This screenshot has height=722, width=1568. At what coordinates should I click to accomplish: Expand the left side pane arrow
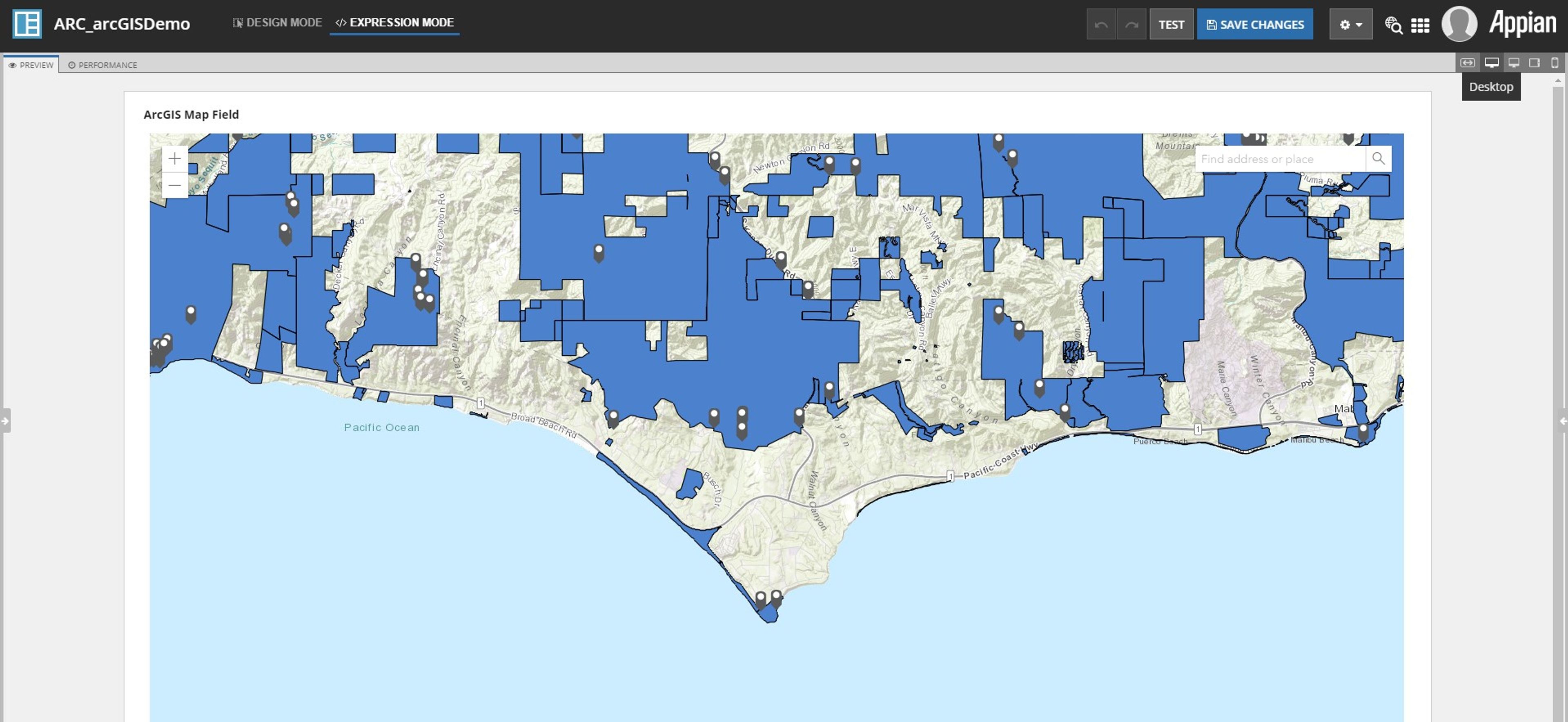pyautogui.click(x=5, y=421)
